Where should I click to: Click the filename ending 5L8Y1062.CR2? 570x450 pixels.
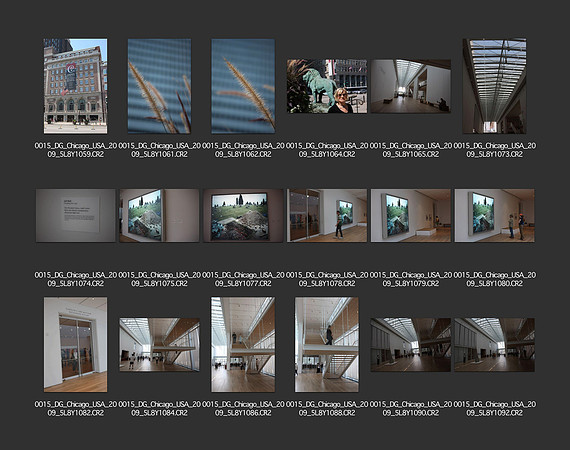point(243,150)
